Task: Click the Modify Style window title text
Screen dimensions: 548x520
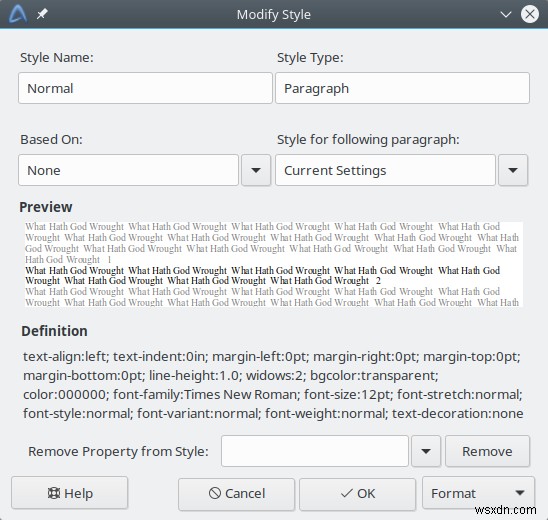Action: 274,15
